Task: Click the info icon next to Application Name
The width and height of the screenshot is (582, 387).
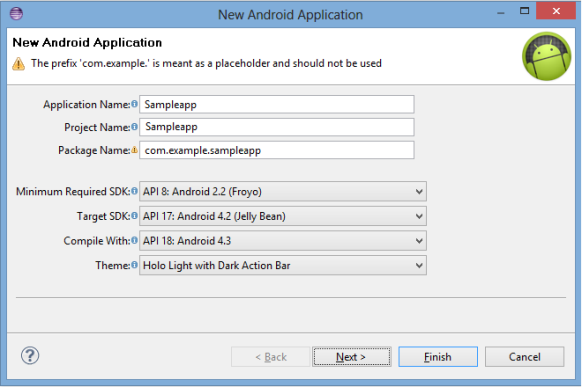Action: click(134, 104)
